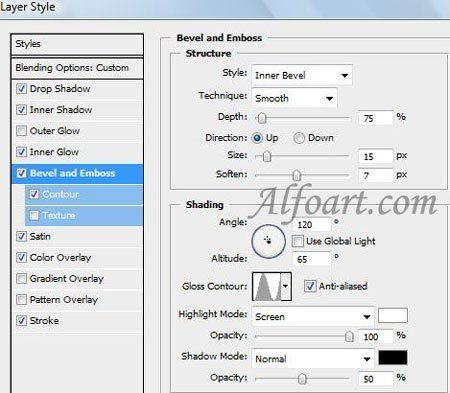Toggle the Inner Glow checkbox
This screenshot has height=393, width=450.
(21, 152)
